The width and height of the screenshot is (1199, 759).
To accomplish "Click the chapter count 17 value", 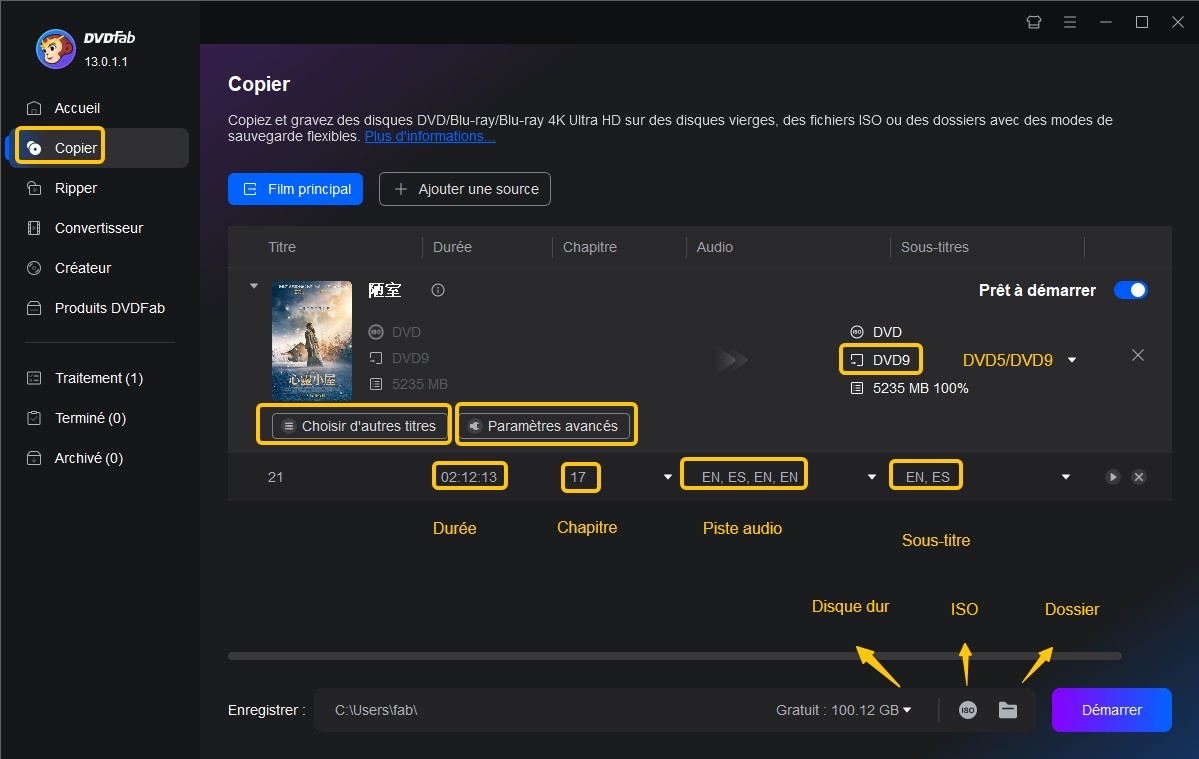I will (x=578, y=477).
